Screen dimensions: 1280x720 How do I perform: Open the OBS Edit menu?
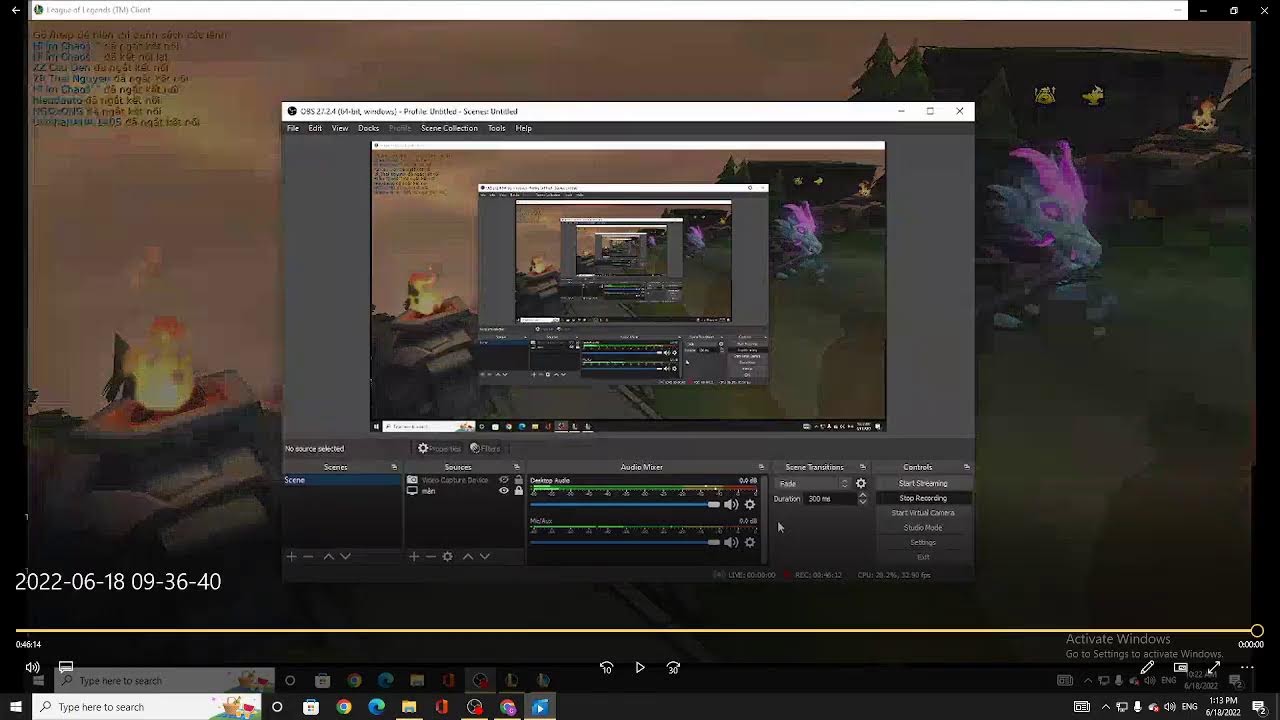[315, 128]
